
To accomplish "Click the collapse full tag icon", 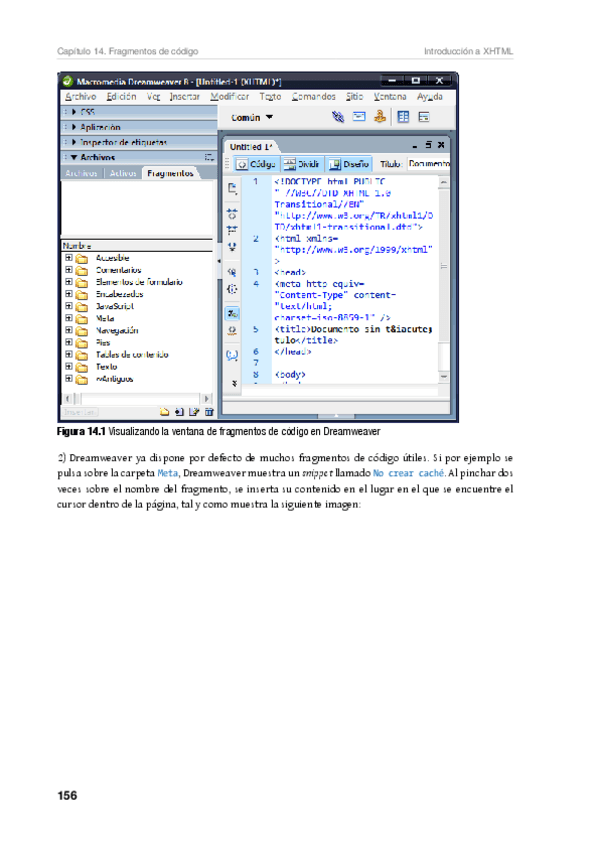I will pos(232,214).
